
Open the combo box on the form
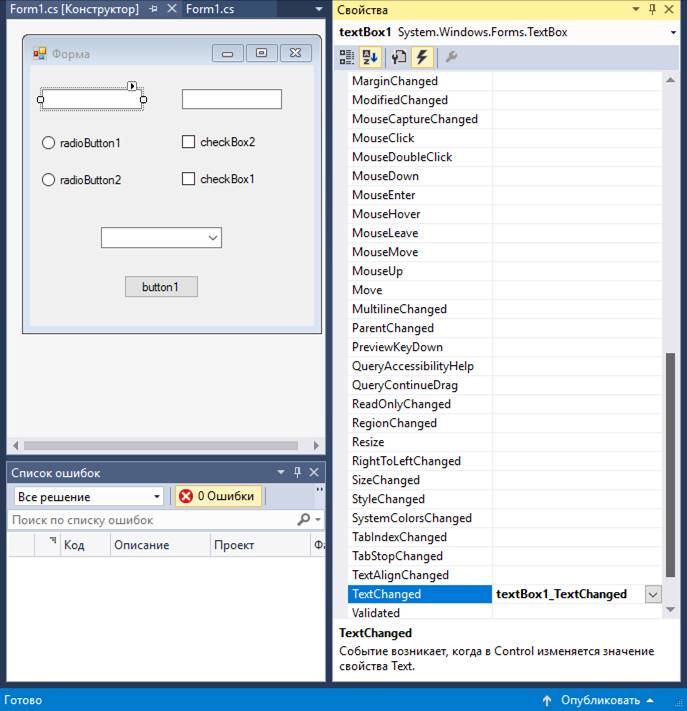coord(212,238)
